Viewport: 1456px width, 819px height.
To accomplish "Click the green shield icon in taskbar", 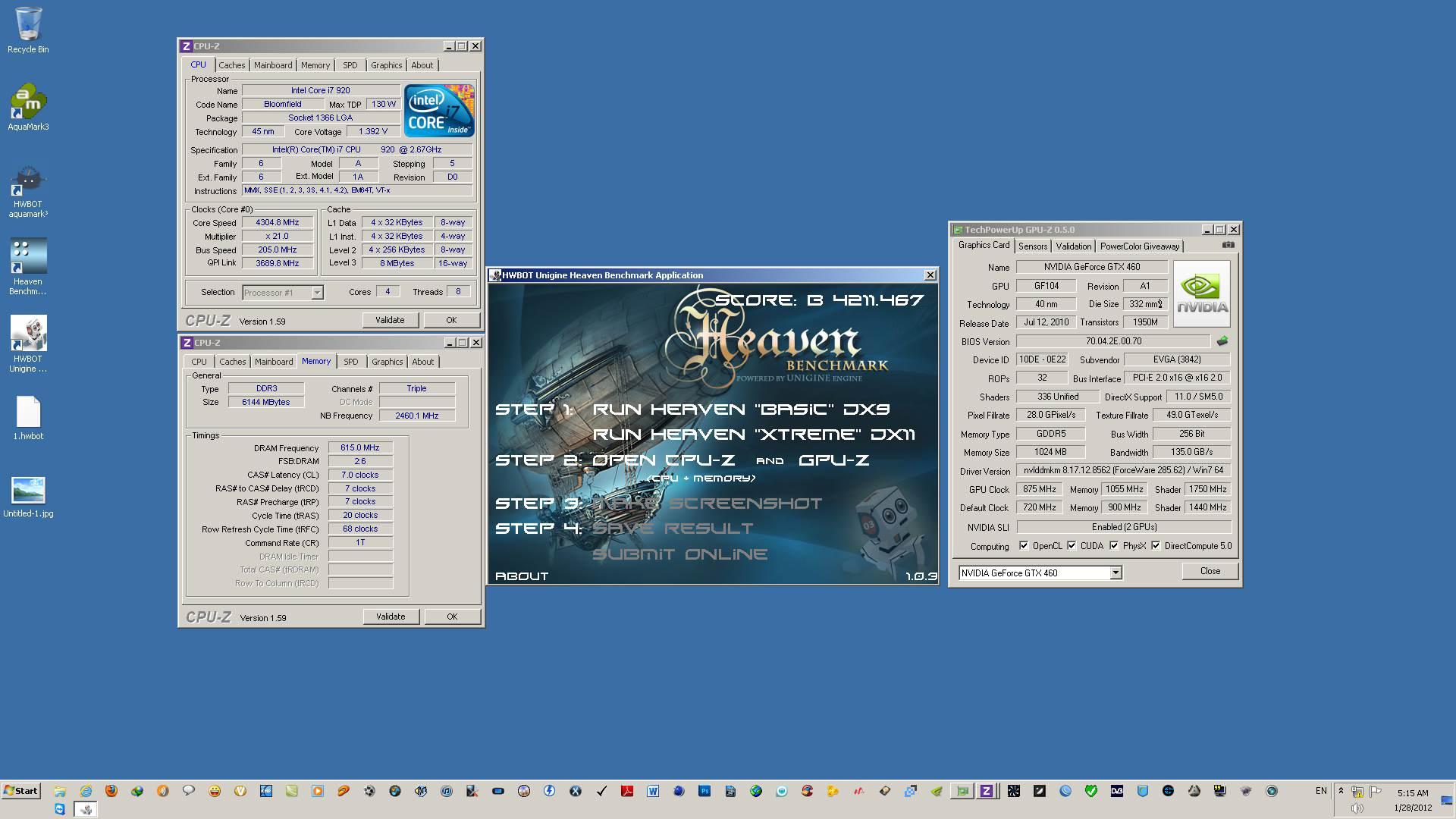I will (x=1090, y=791).
